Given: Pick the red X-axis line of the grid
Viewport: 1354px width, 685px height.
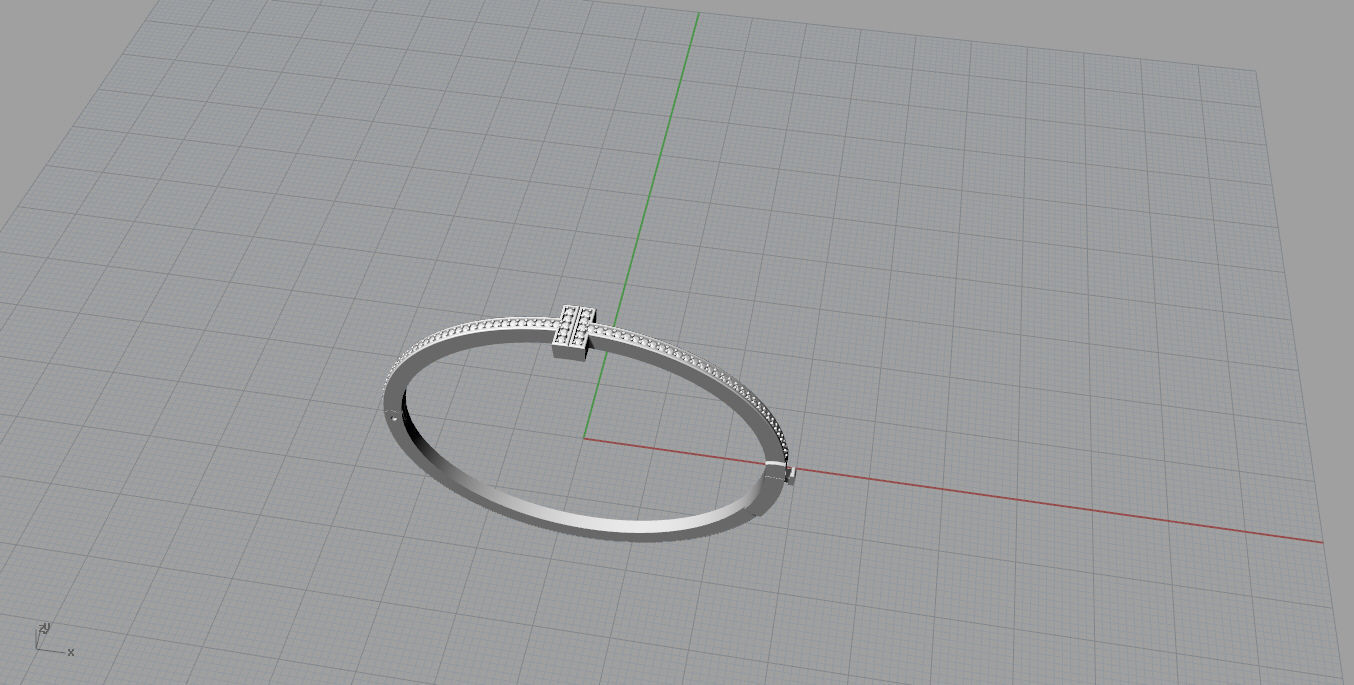Looking at the screenshot, I should [x=953, y=490].
